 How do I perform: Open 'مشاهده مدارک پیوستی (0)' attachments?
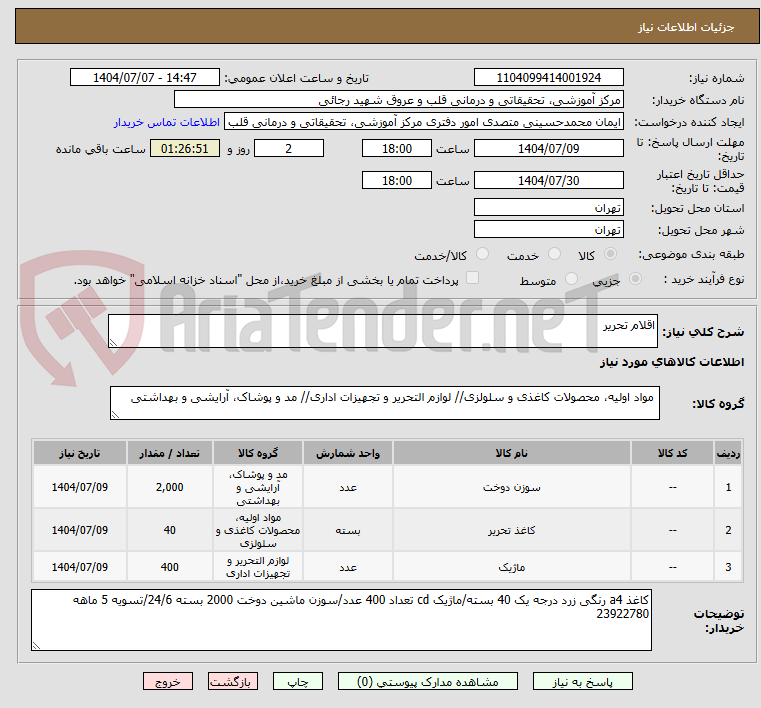[x=420, y=681]
